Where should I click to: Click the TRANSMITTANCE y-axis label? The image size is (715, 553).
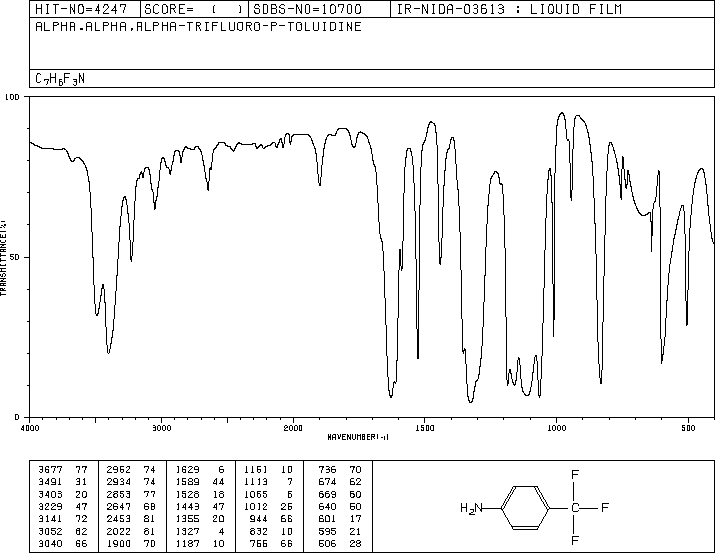5,256
